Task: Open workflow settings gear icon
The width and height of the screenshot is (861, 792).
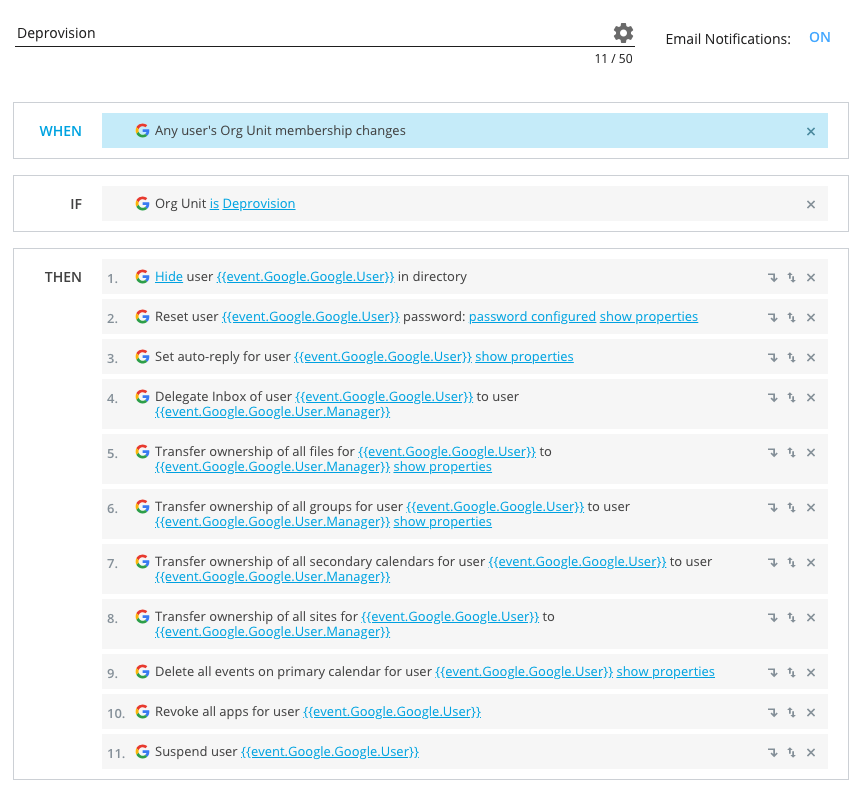Action: 623,33
